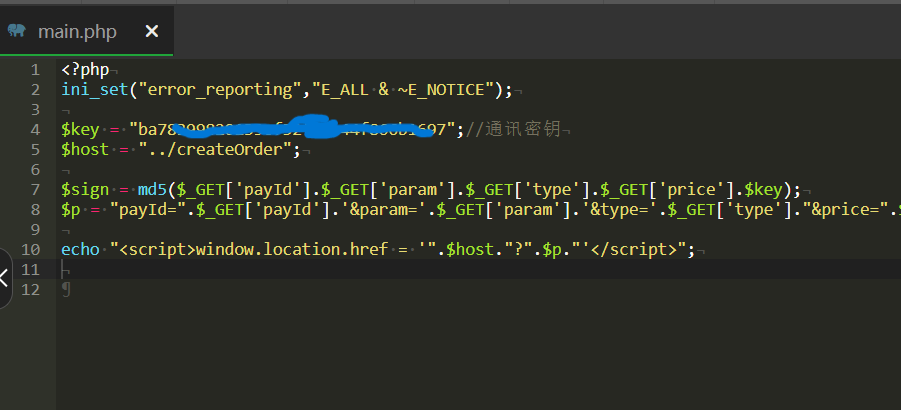The width and height of the screenshot is (901, 410).
Task: Click the $key variable on line 4
Action: coord(78,130)
